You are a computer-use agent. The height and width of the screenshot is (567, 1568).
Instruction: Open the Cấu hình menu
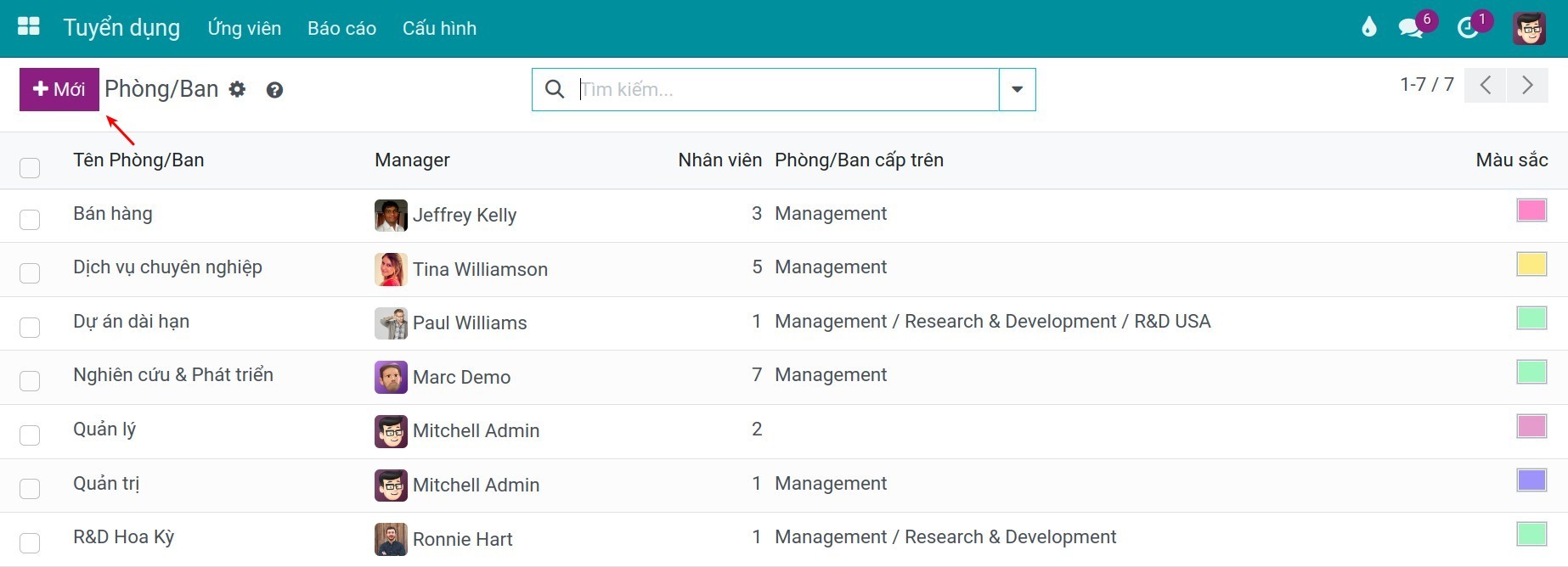point(439,28)
